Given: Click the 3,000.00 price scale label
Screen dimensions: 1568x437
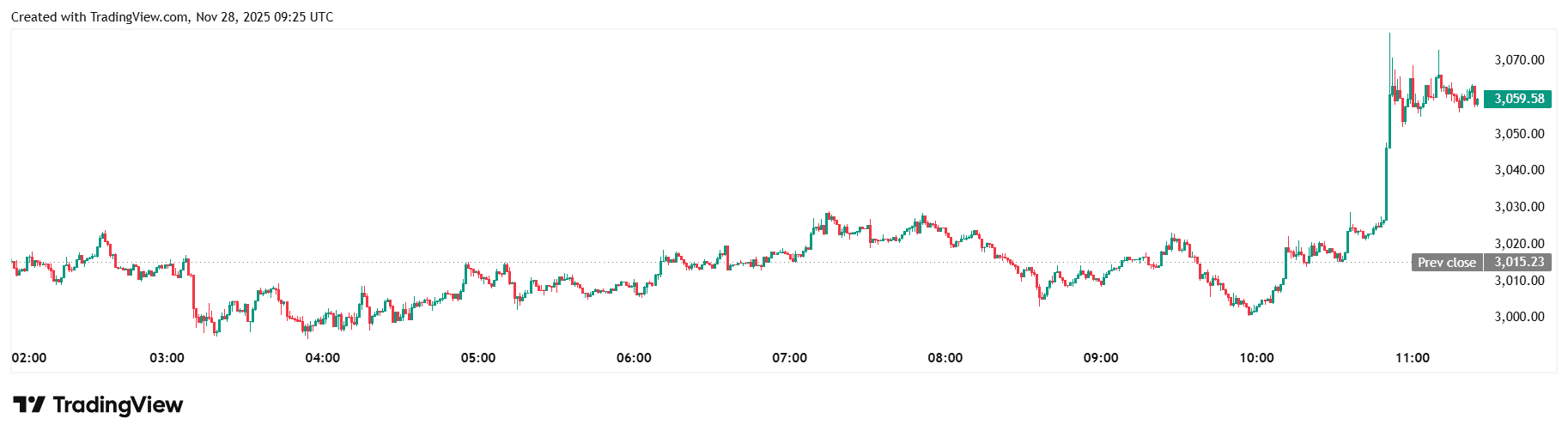Looking at the screenshot, I should pyautogui.click(x=1519, y=317).
